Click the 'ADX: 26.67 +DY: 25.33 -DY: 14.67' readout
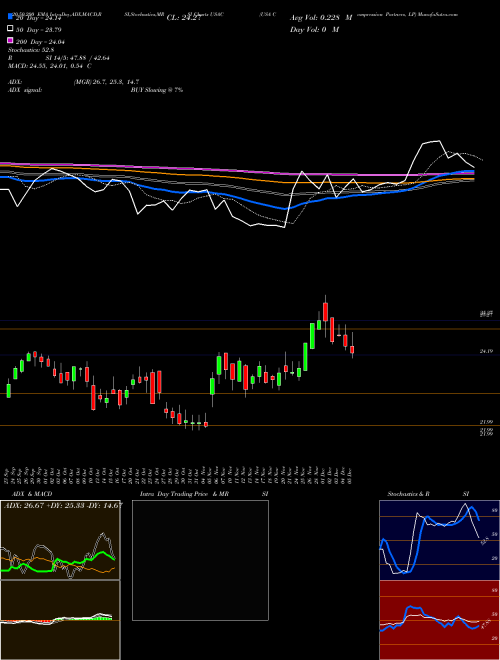The height and width of the screenshot is (660, 500). pos(63,506)
